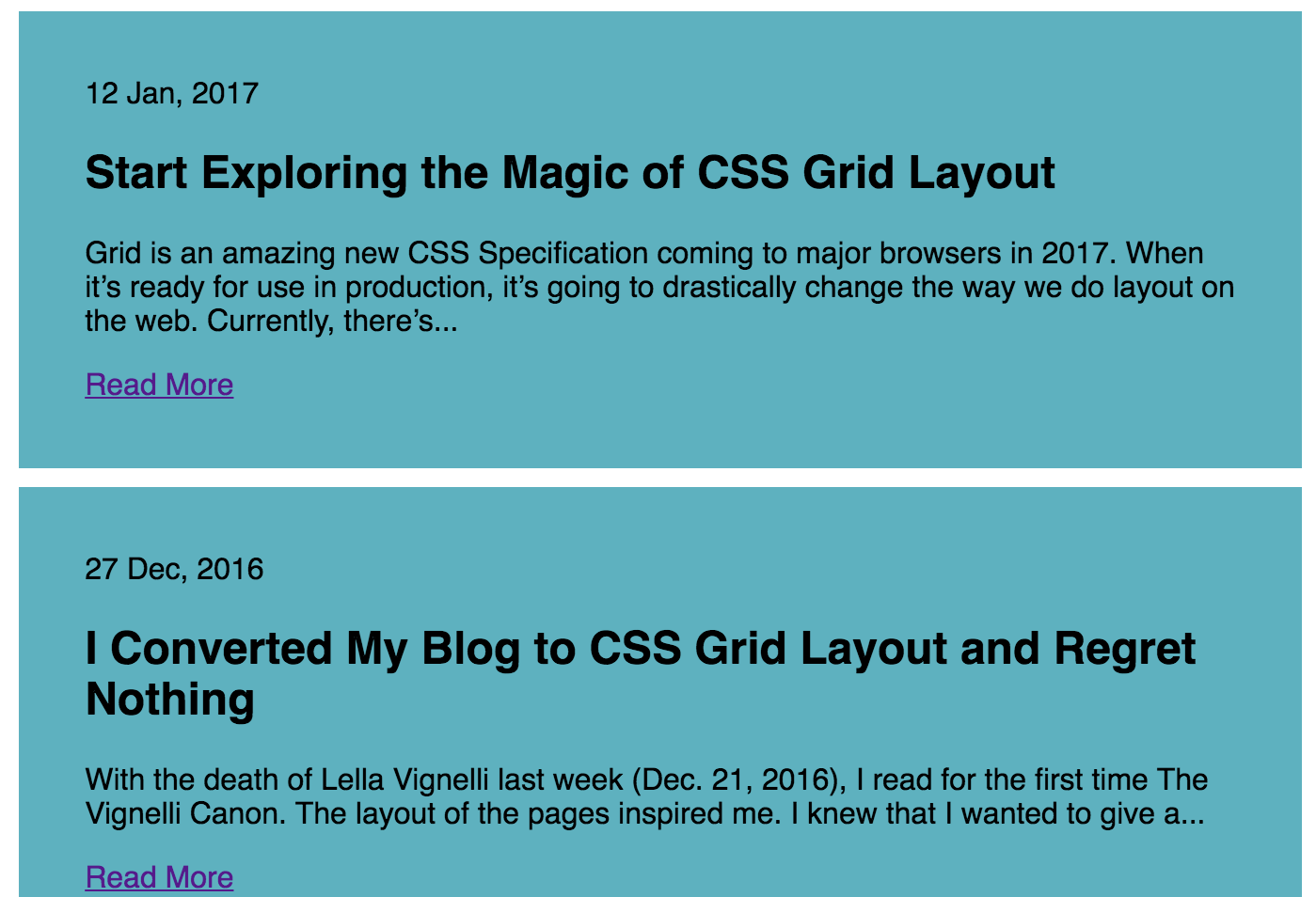Click the word Nothing in second title
Screen dimensions: 1316x897
[170, 700]
